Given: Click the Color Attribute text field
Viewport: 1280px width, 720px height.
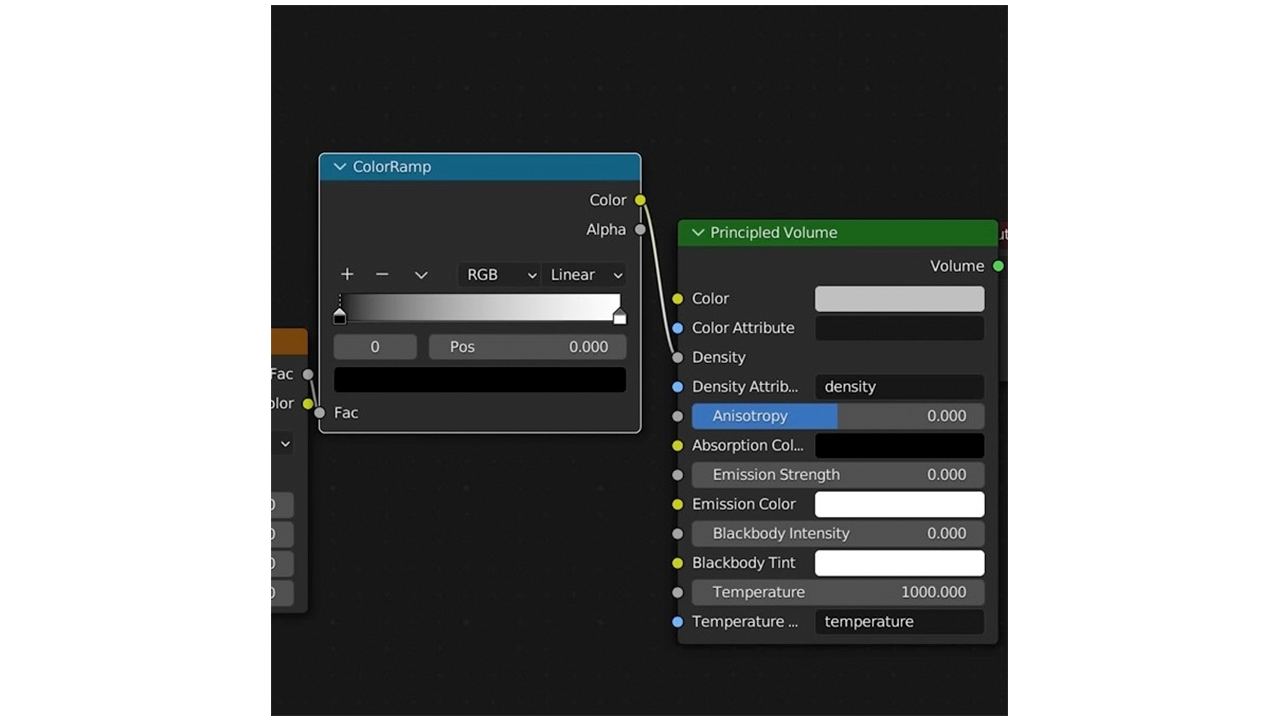Looking at the screenshot, I should (x=900, y=328).
